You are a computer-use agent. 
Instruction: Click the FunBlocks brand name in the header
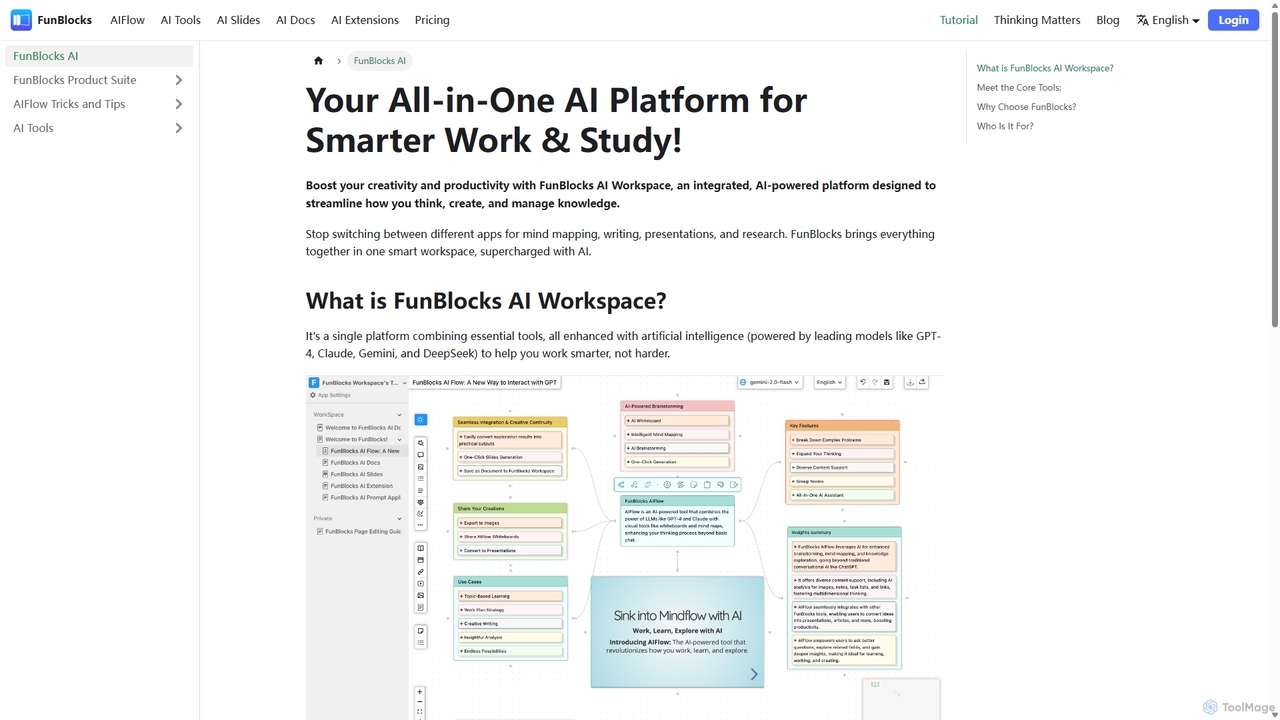65,20
